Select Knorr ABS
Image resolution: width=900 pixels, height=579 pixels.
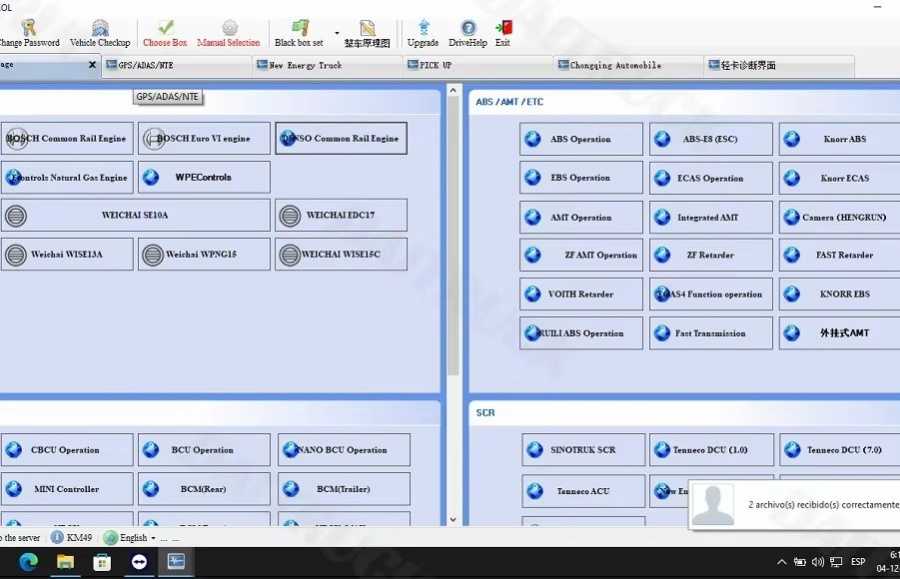click(x=840, y=139)
